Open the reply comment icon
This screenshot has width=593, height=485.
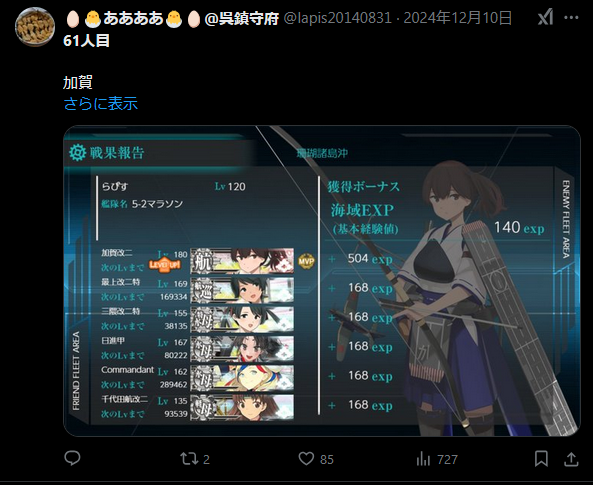pyautogui.click(x=72, y=459)
